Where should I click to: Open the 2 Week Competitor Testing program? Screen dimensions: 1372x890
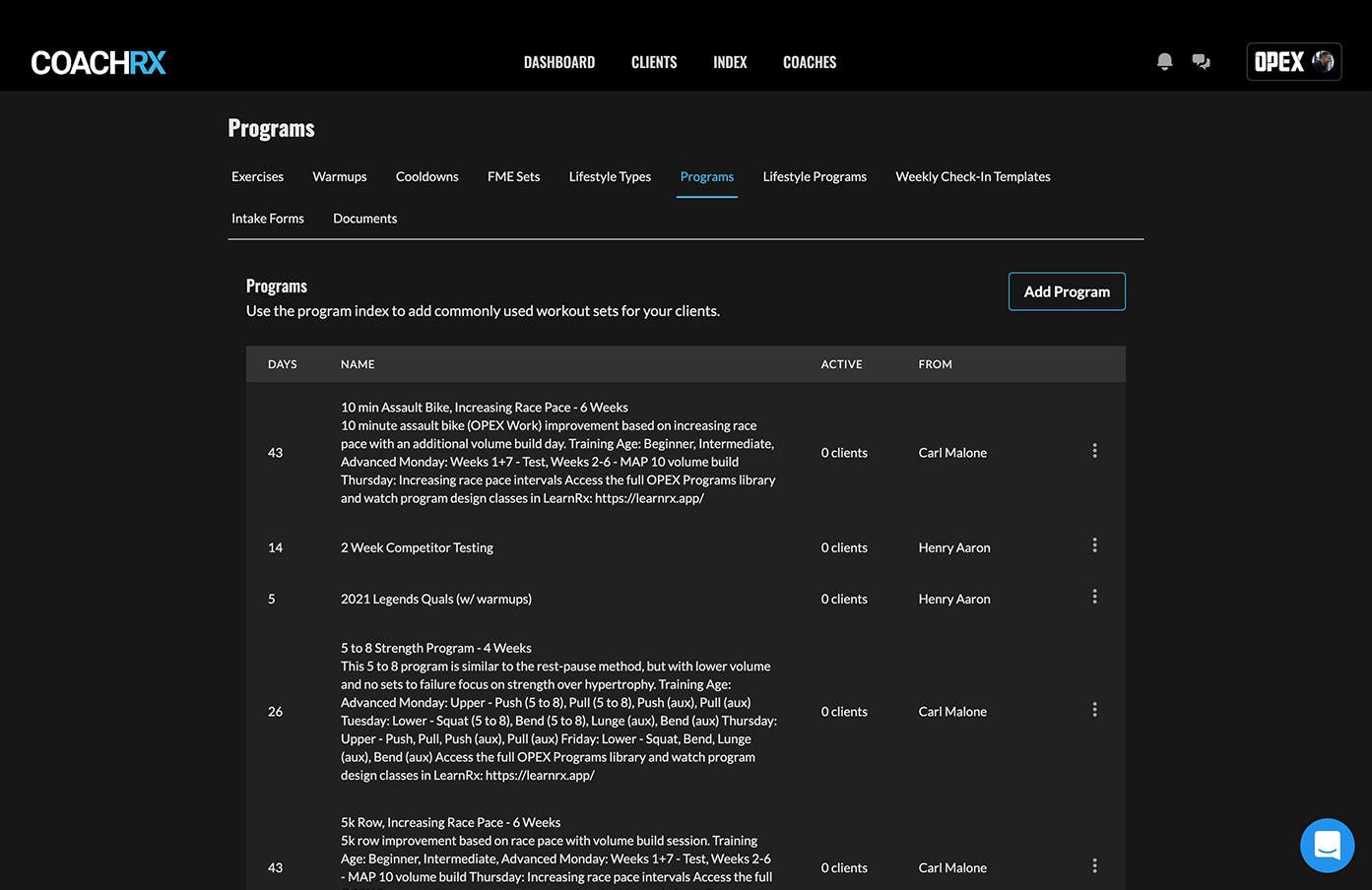point(417,548)
